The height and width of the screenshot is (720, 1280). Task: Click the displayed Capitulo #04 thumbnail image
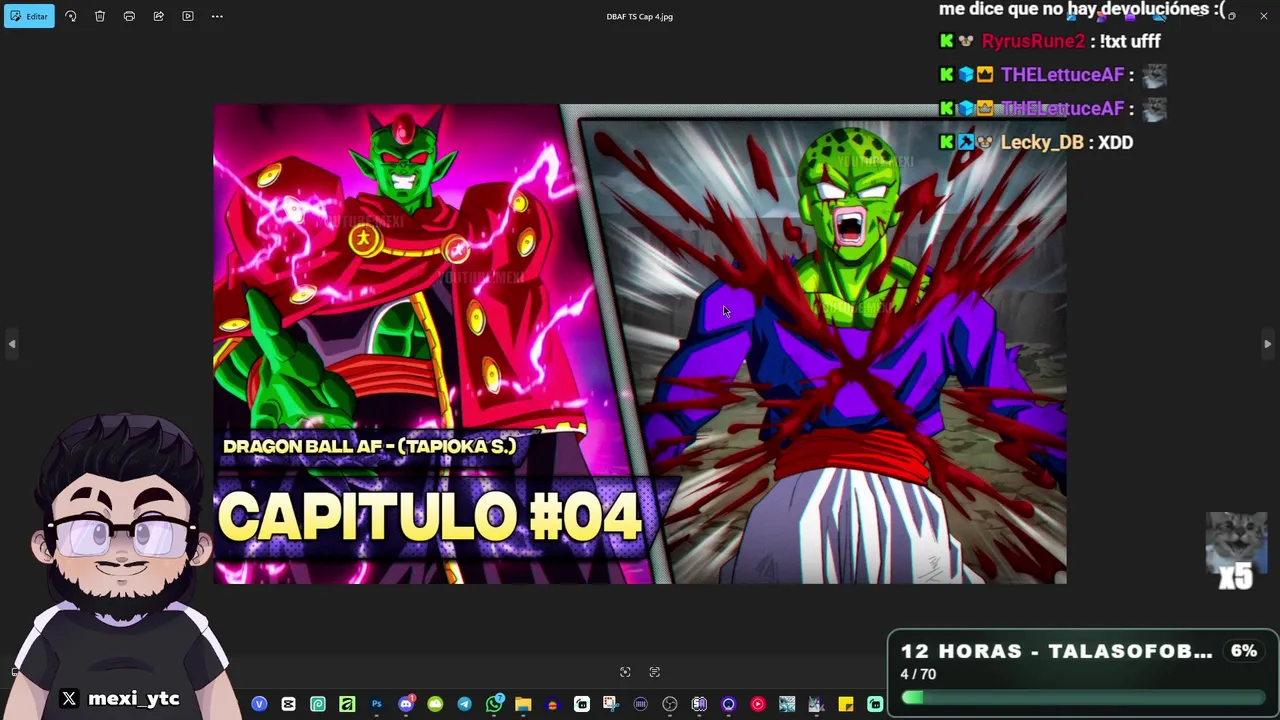click(x=640, y=344)
